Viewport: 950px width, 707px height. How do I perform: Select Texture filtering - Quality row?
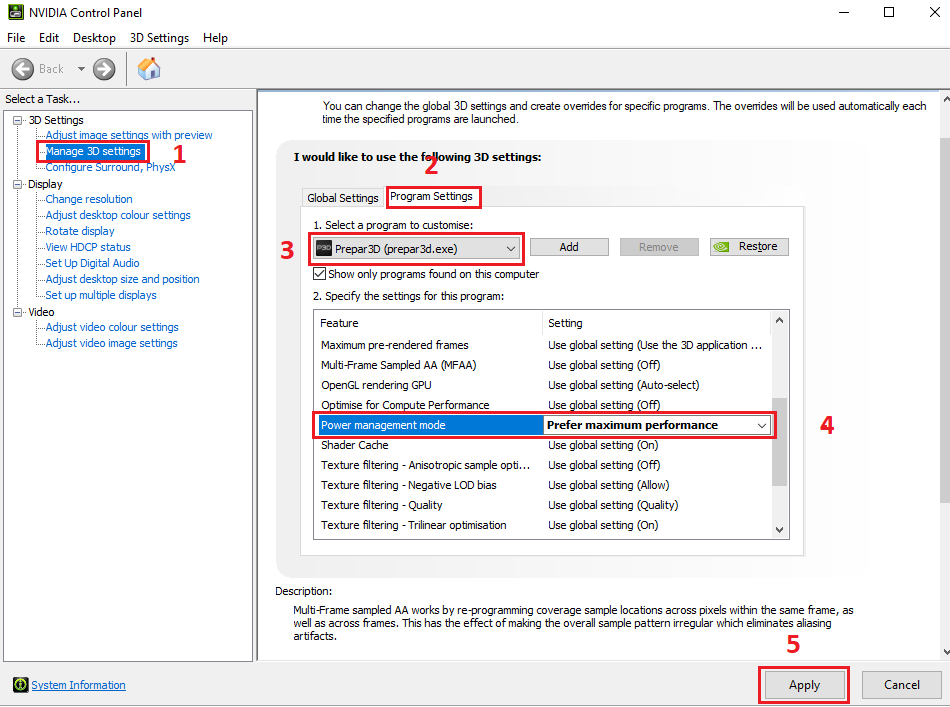tap(543, 505)
